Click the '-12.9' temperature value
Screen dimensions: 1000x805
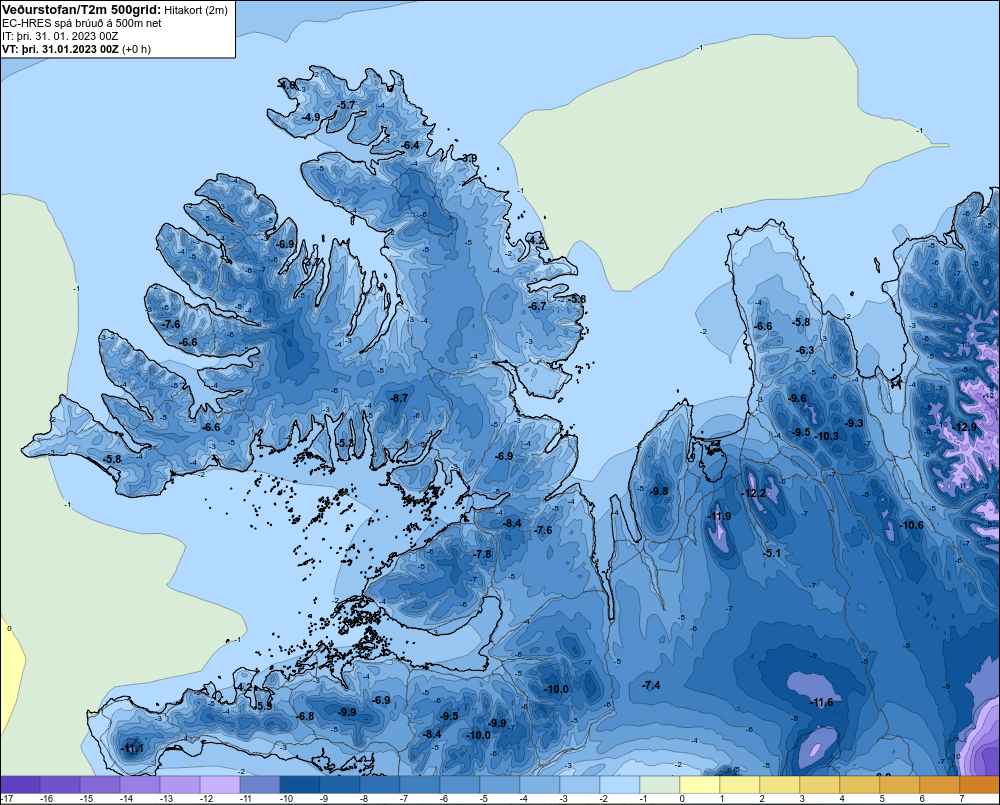coord(964,427)
